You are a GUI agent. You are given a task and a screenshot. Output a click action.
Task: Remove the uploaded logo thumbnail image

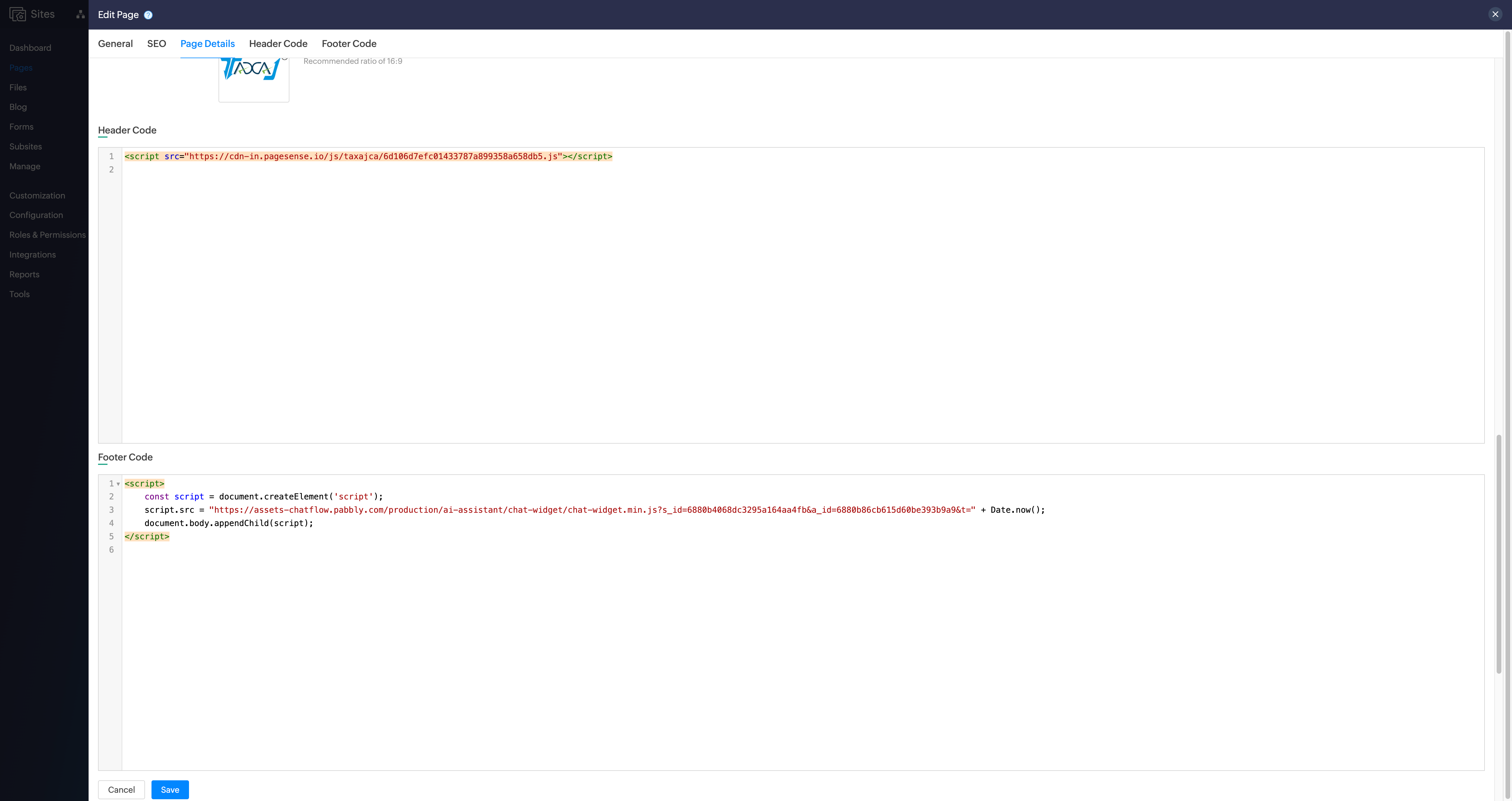pos(285,58)
